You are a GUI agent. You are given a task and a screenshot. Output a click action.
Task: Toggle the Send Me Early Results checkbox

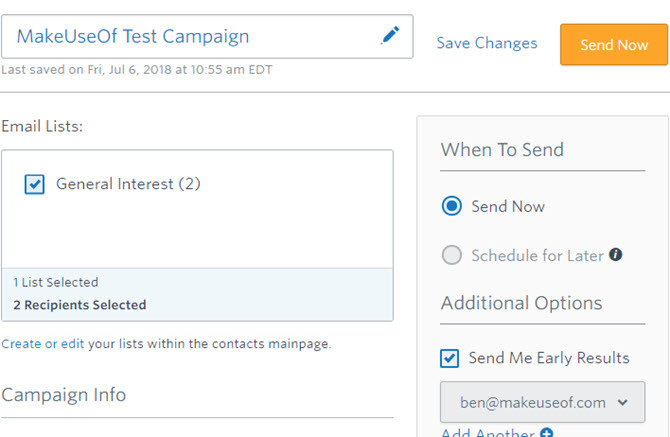pos(450,358)
